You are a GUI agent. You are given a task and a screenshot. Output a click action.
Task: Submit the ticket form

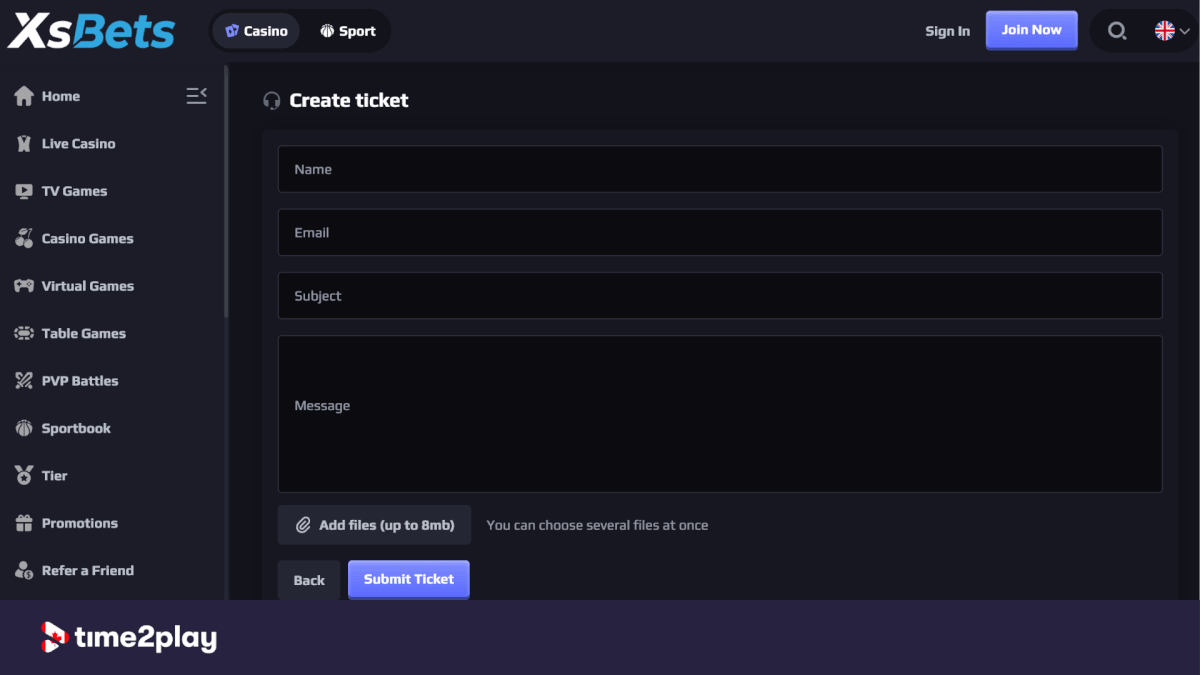click(x=408, y=579)
